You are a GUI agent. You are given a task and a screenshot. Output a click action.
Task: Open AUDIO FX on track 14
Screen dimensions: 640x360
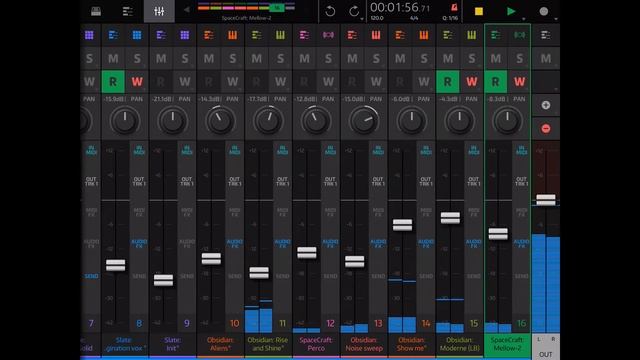425,244
